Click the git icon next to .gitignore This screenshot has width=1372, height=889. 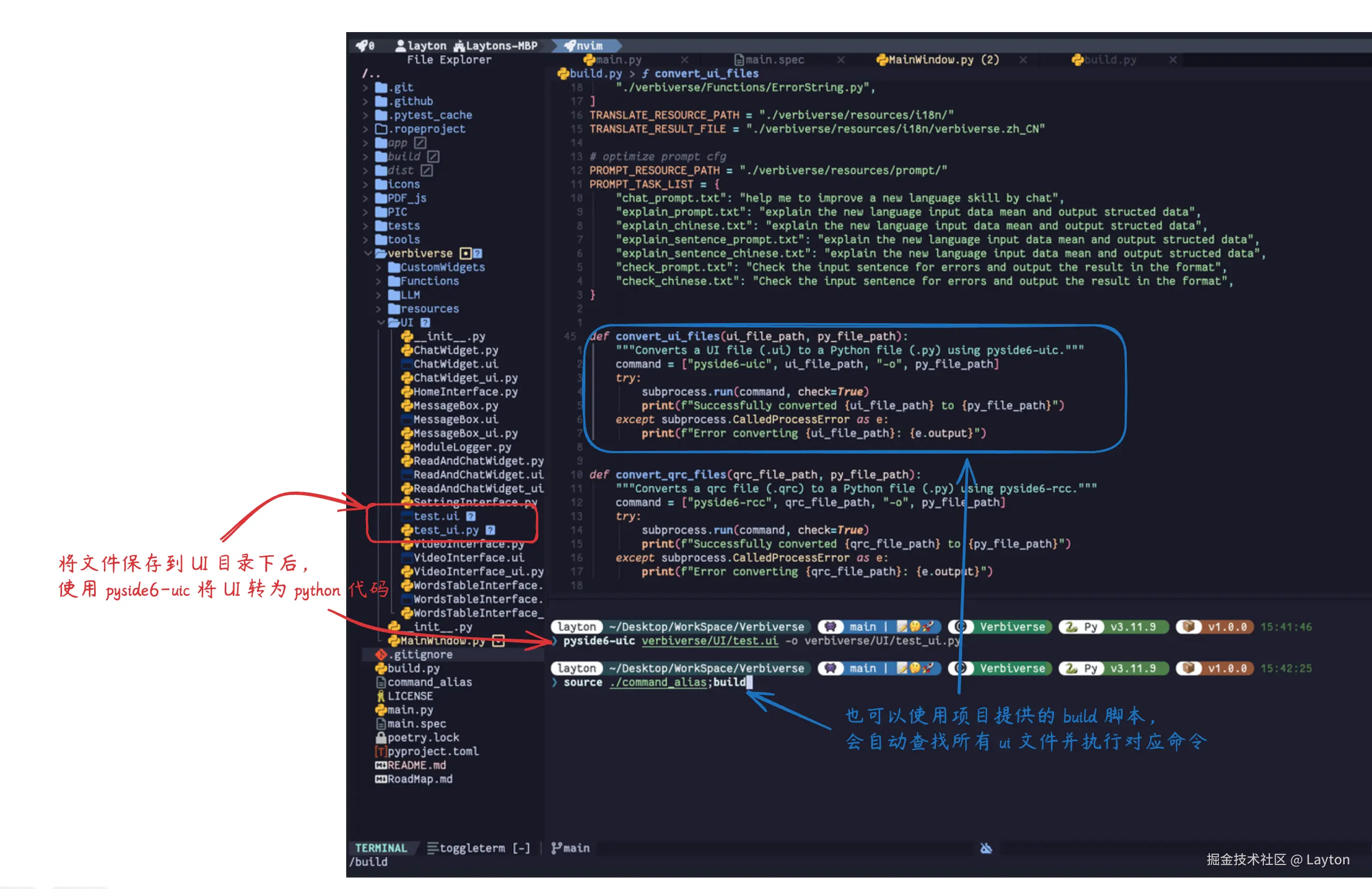point(380,655)
